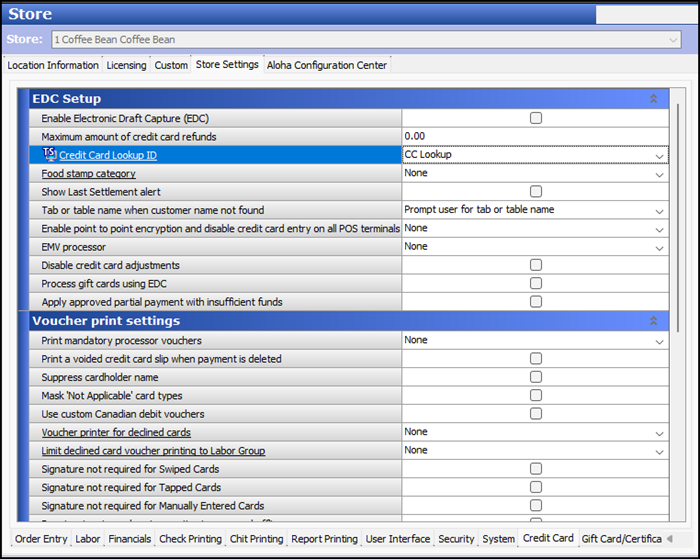Switch to Location Information tab
The image size is (700, 559).
click(x=53, y=65)
